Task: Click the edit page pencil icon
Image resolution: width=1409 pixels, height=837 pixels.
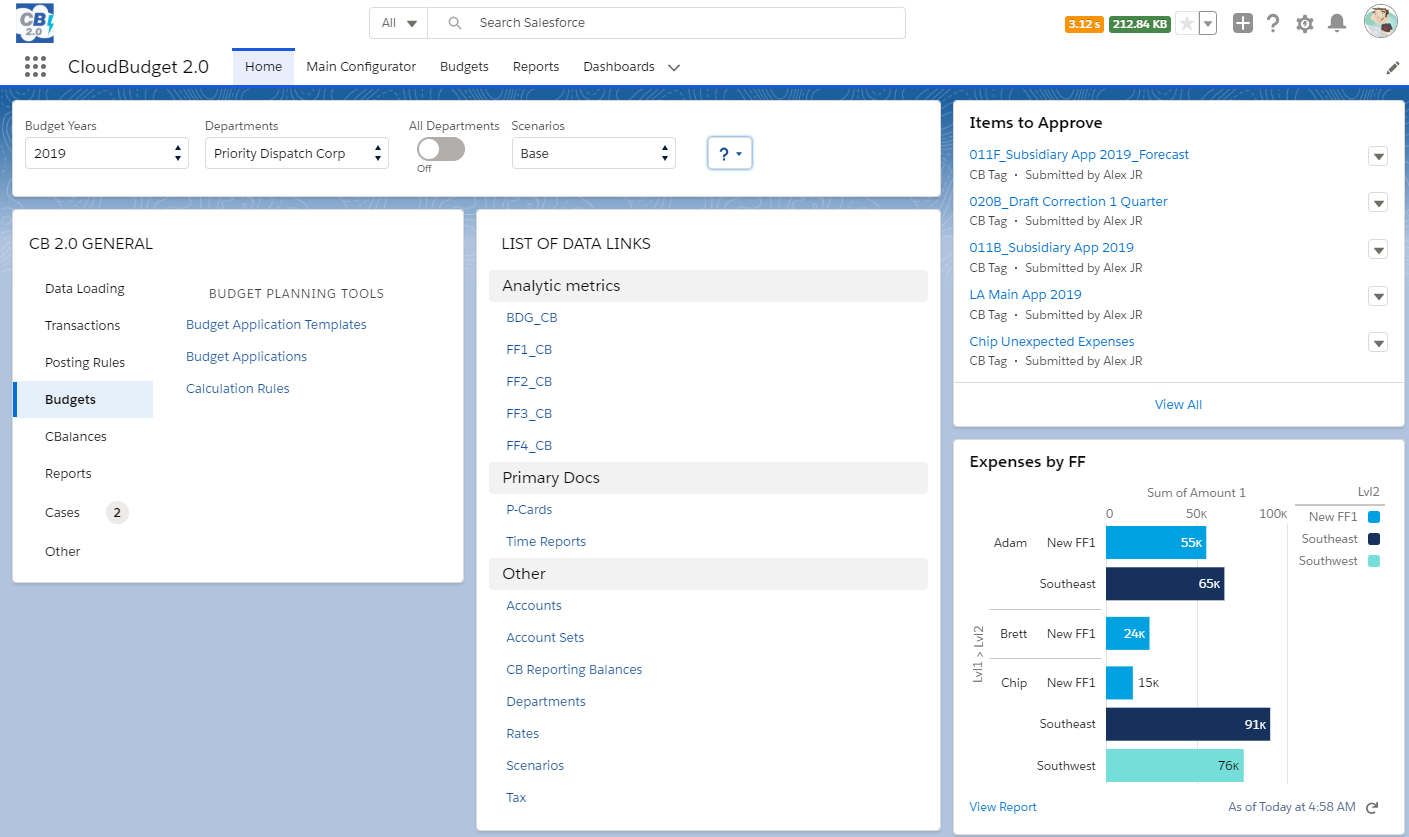Action: [1393, 67]
